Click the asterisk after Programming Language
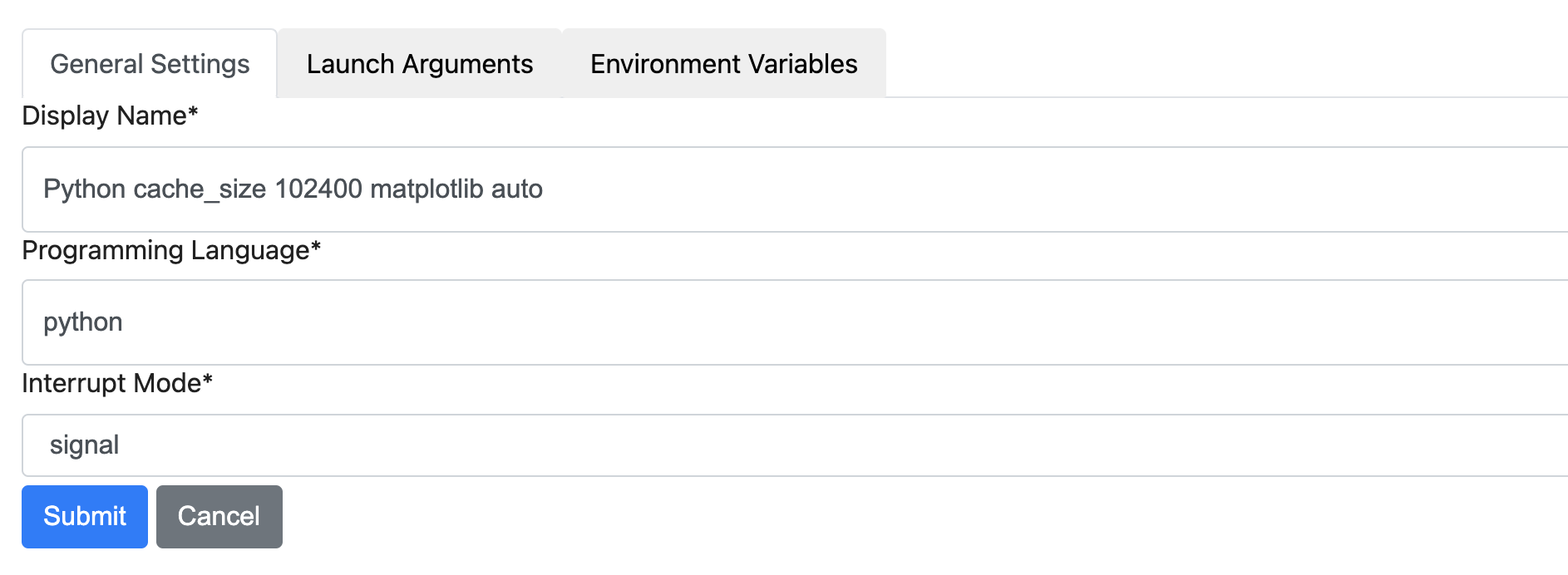The image size is (1568, 575). (x=316, y=247)
